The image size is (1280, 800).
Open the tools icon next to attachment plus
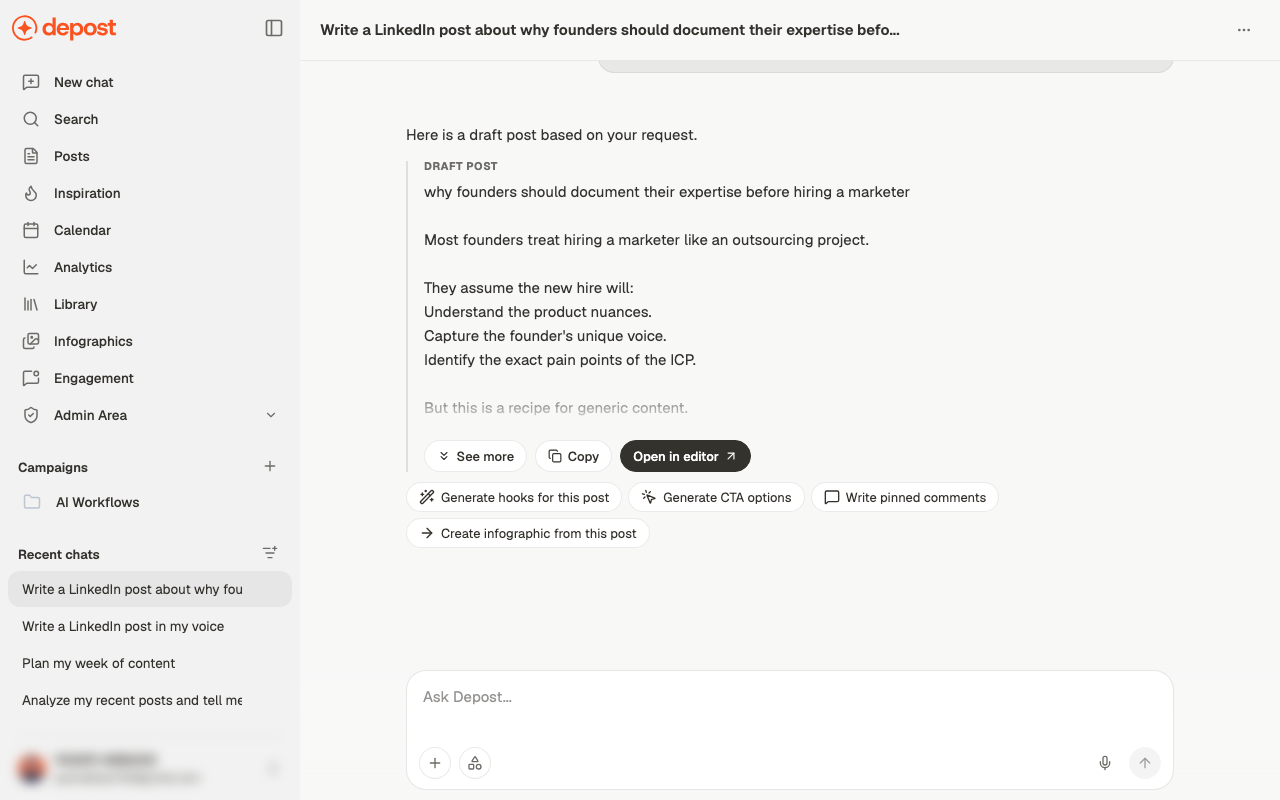(475, 763)
